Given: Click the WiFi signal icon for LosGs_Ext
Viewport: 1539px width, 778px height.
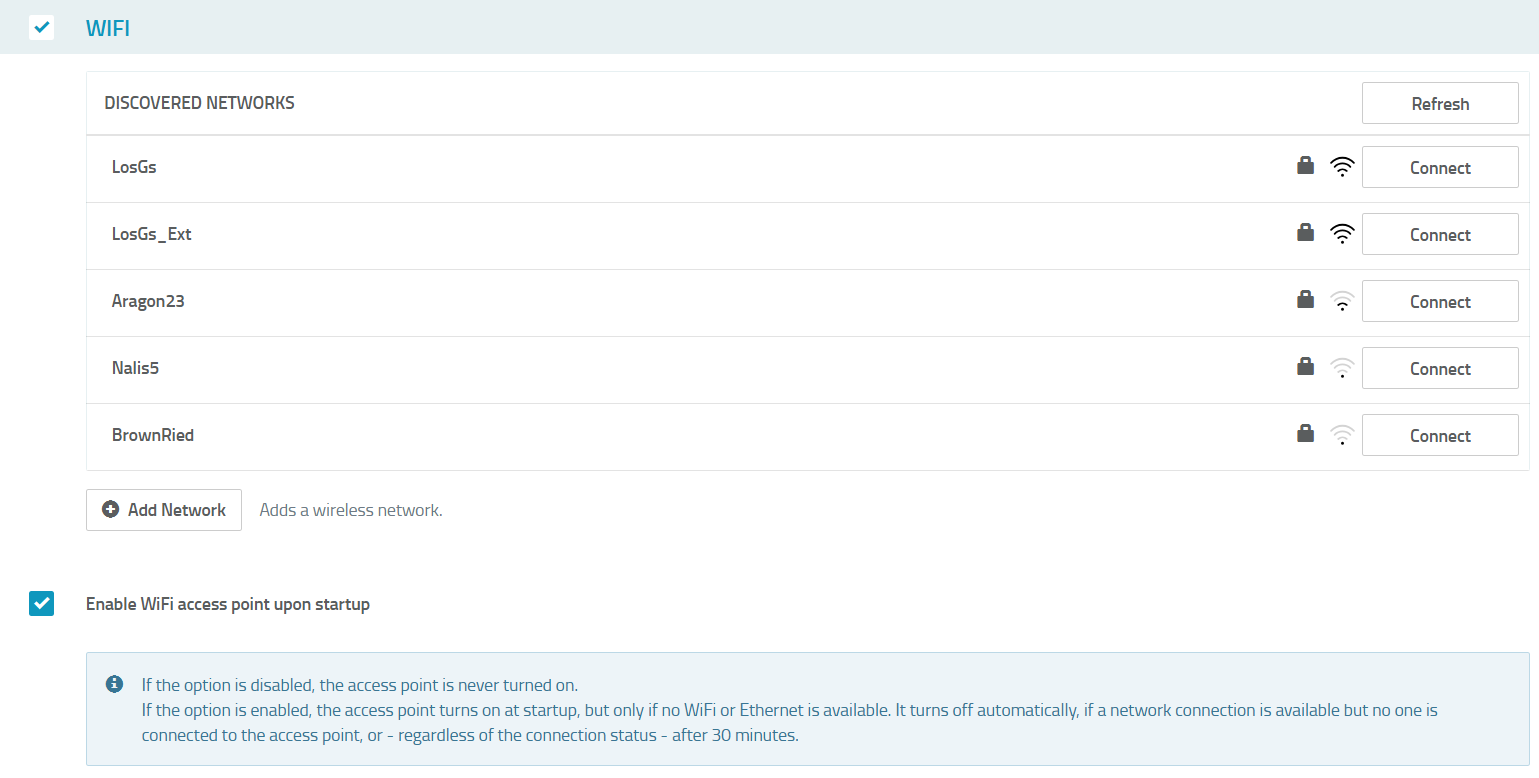Looking at the screenshot, I should [1341, 233].
